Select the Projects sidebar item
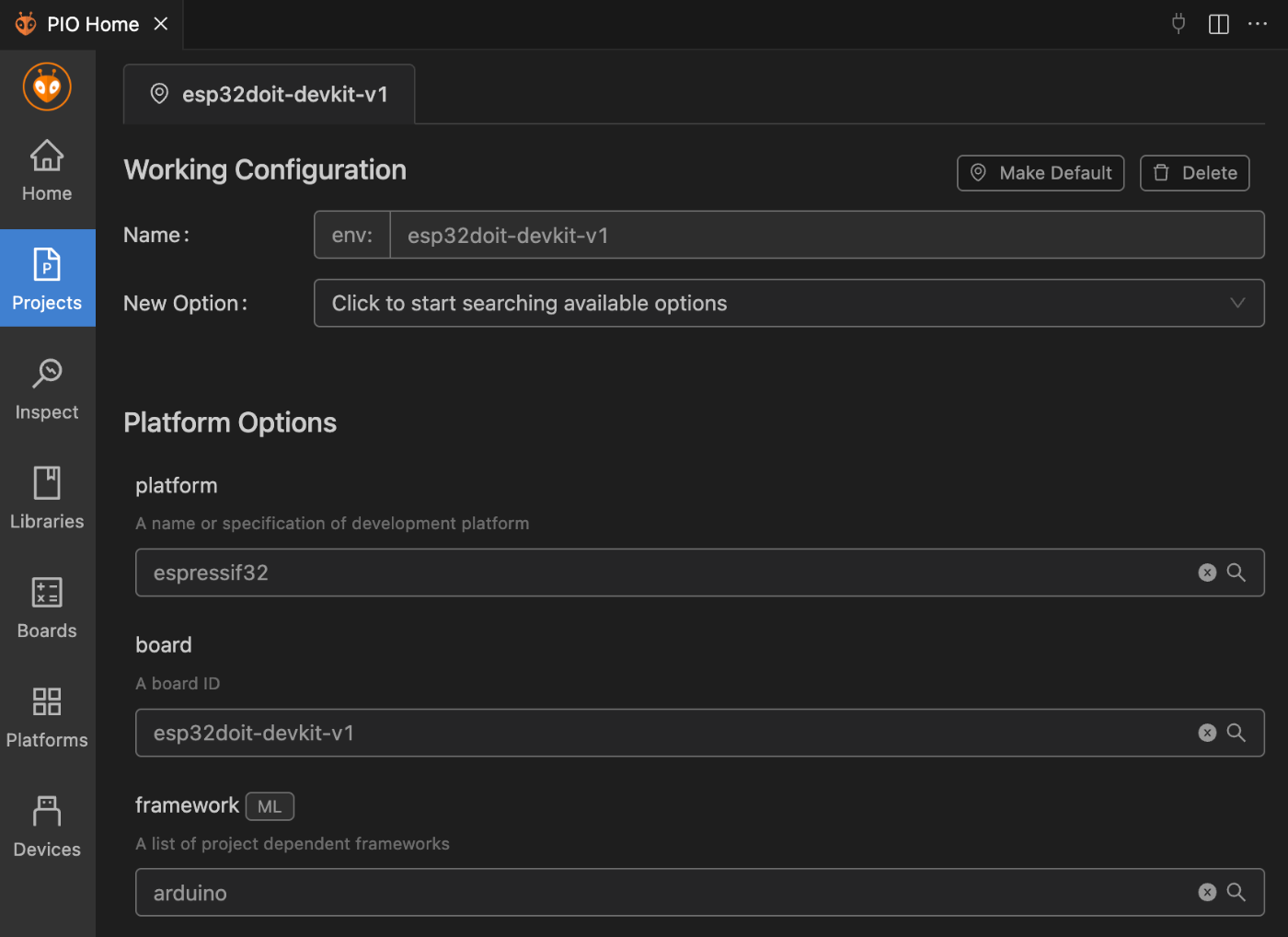 (x=47, y=279)
